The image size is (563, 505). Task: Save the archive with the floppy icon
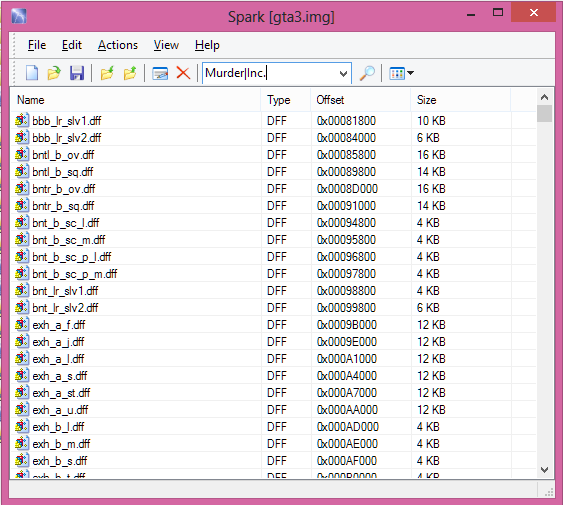(x=77, y=73)
